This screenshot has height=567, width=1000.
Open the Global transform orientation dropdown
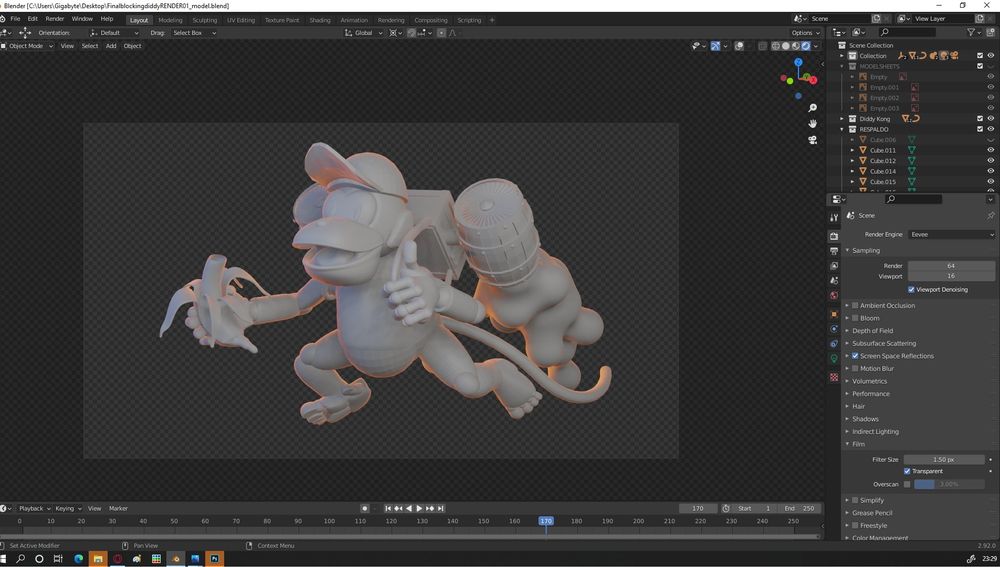(364, 33)
